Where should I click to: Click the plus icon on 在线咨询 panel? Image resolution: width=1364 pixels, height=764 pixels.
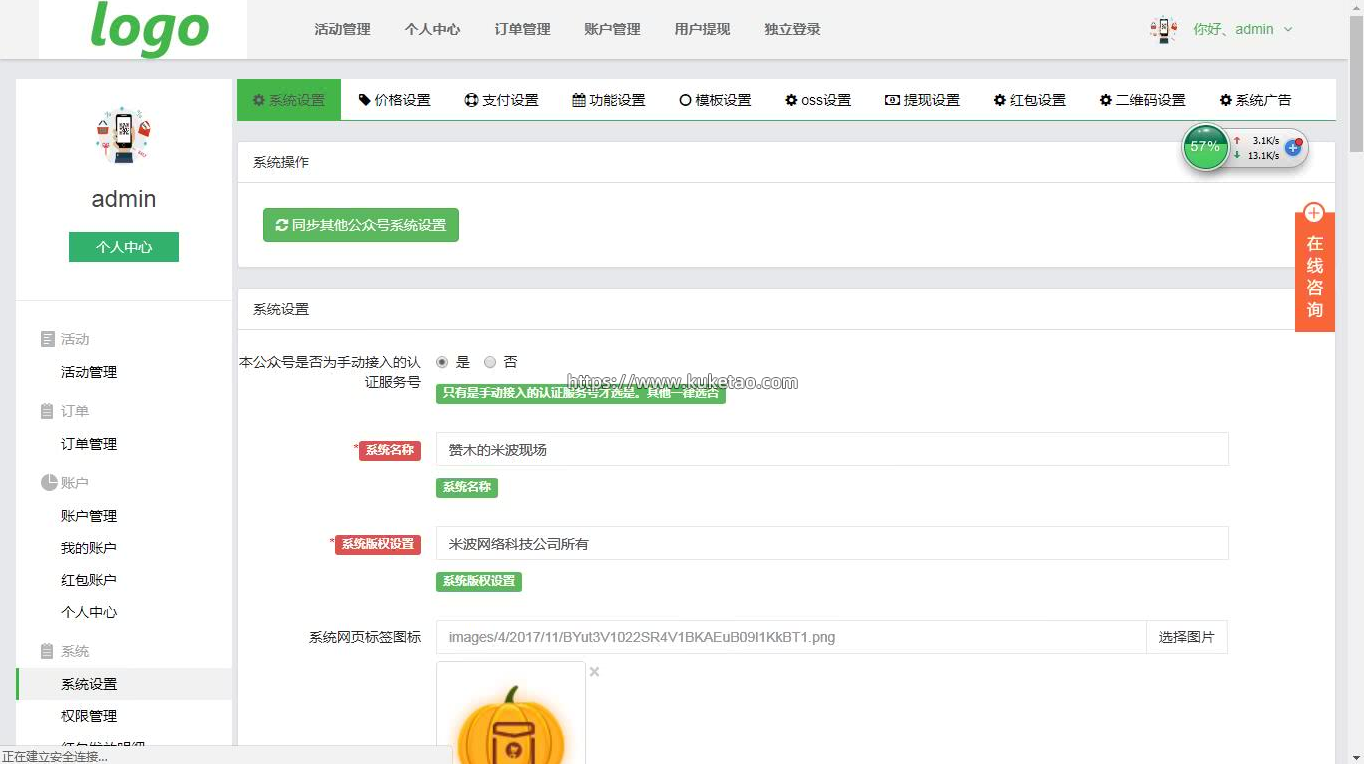(x=1314, y=213)
